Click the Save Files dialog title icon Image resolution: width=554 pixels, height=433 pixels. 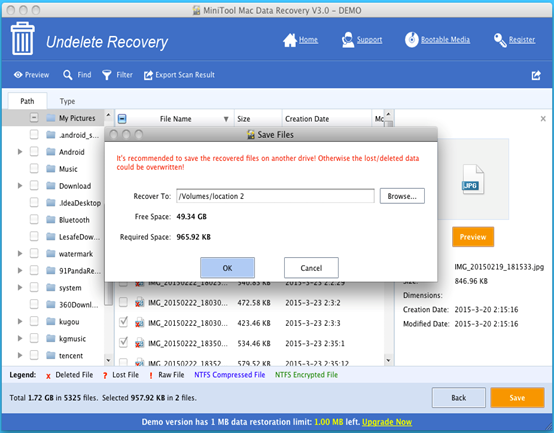click(251, 135)
